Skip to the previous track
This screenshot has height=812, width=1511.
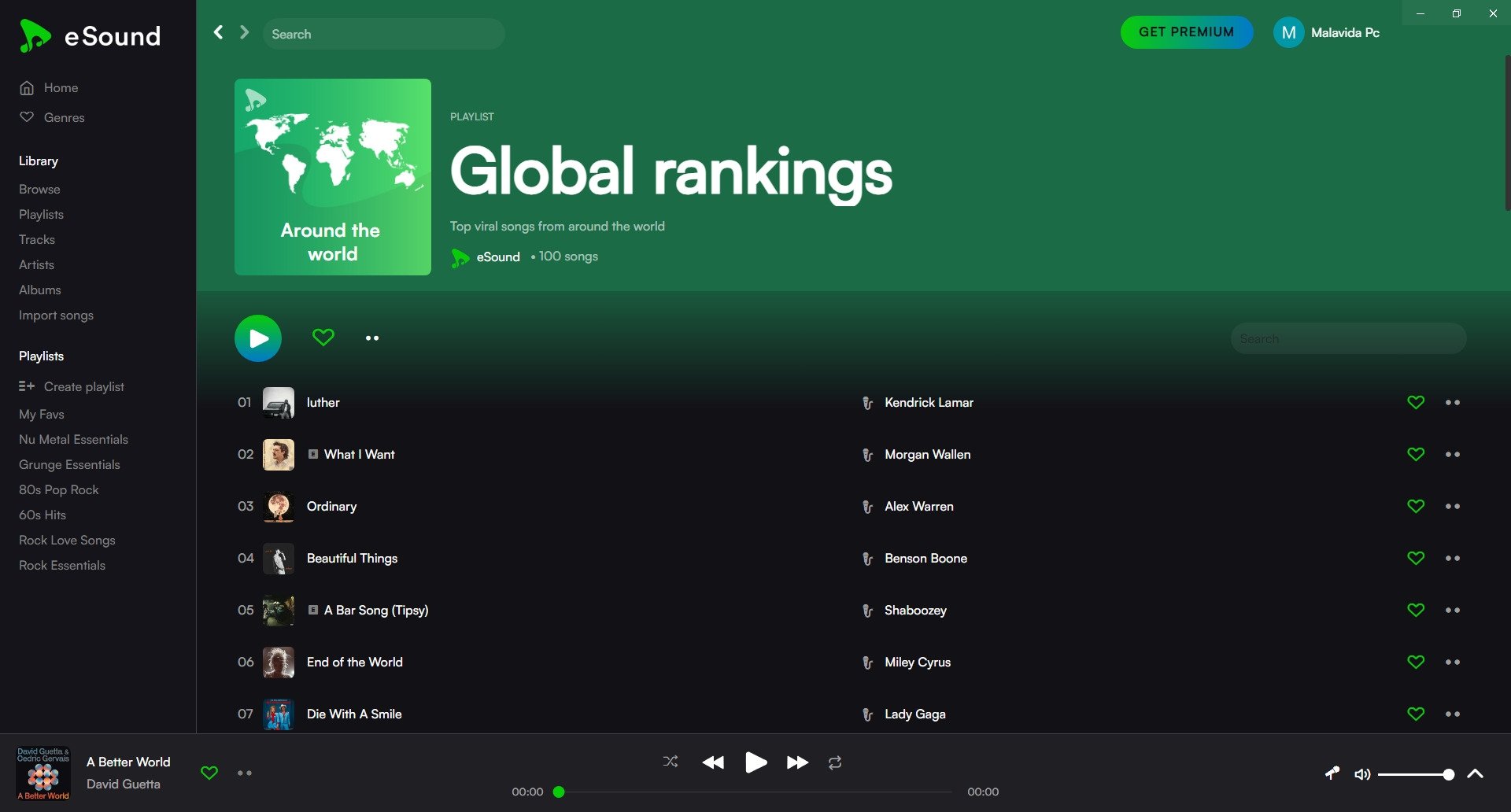coord(713,762)
